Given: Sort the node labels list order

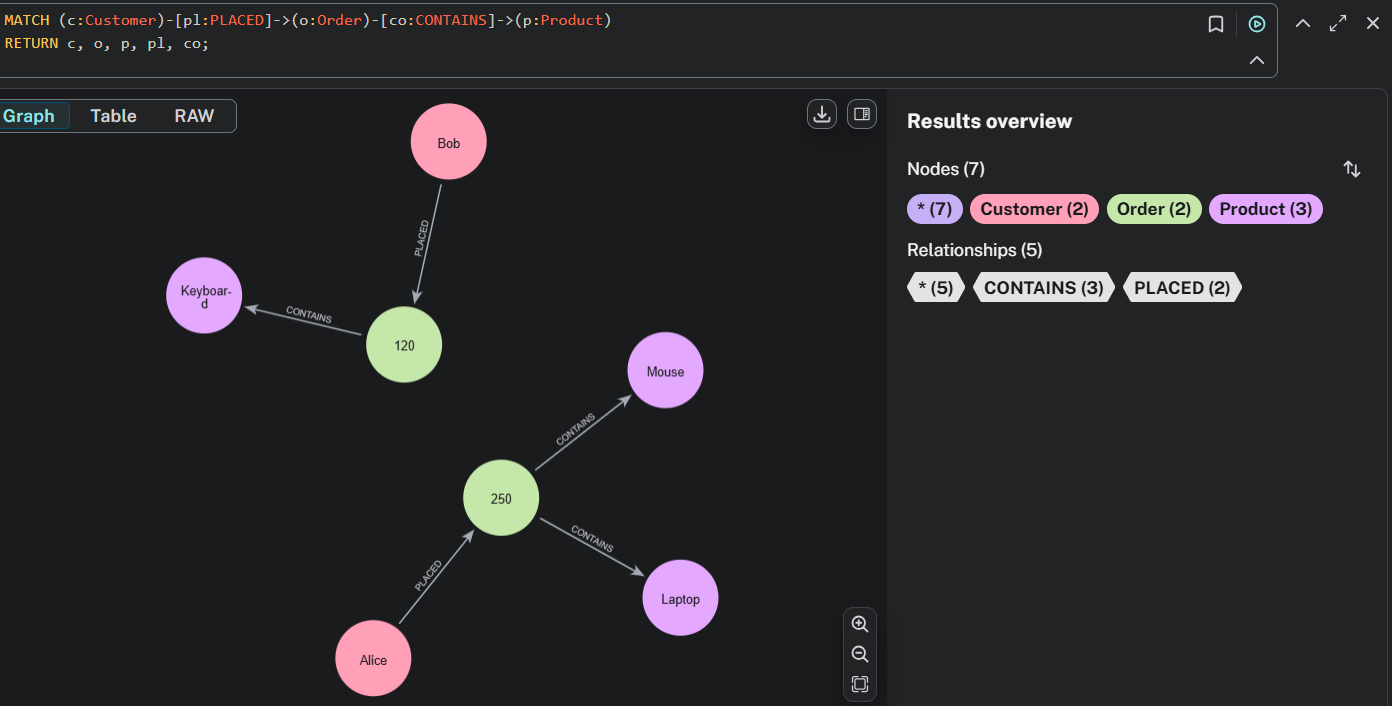Looking at the screenshot, I should pyautogui.click(x=1352, y=169).
